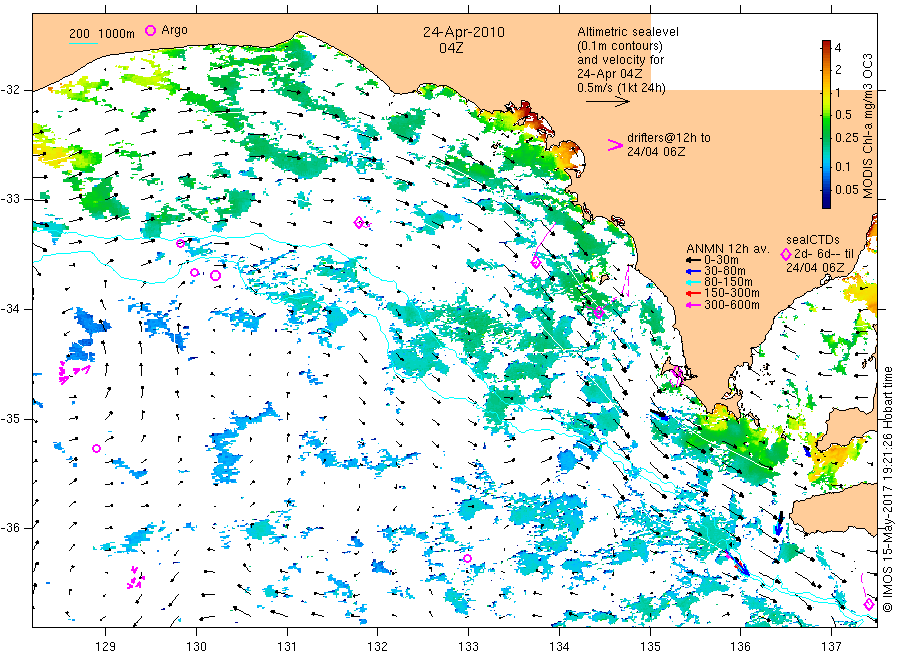Click the magenta drifter arrowhead legend symbol
The height and width of the screenshot is (660, 900).
click(615, 145)
